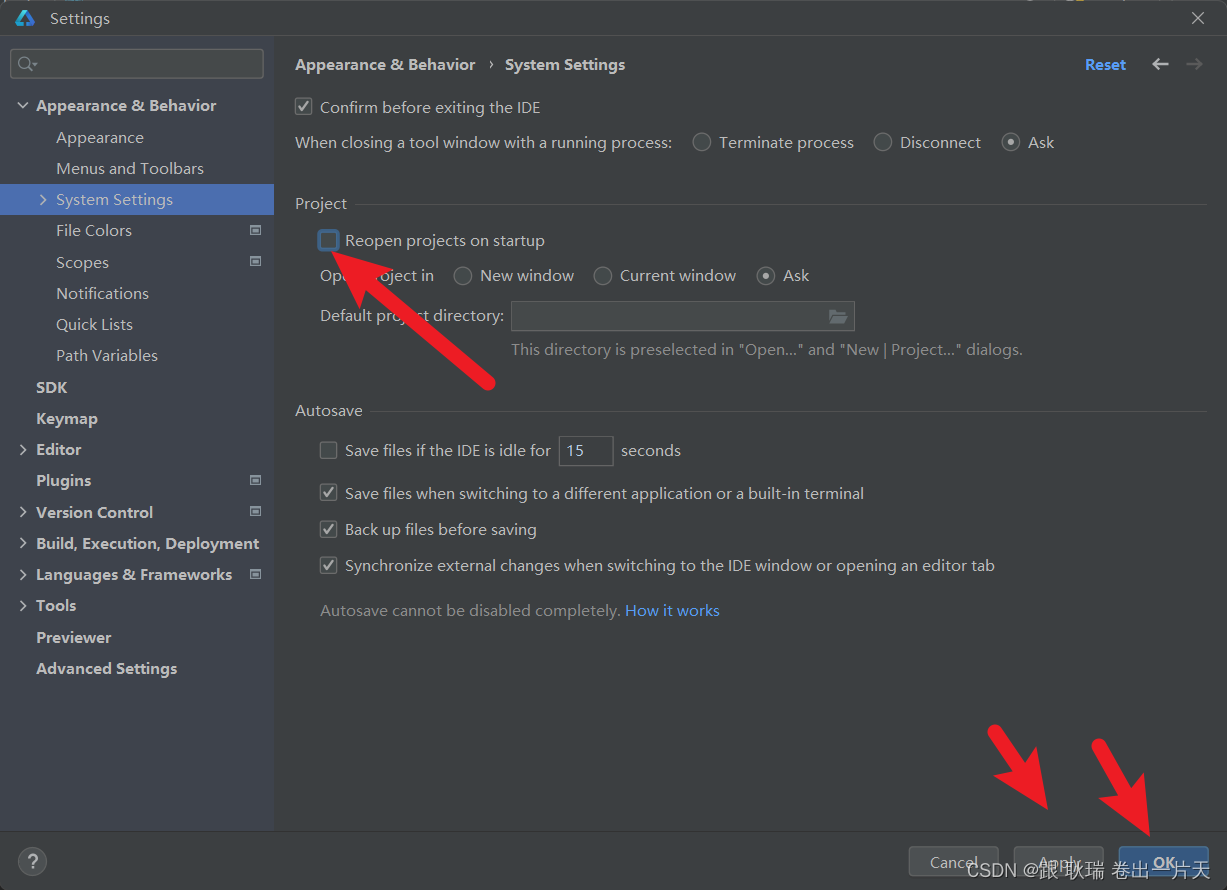Toggle Back up files before saving

tap(328, 529)
